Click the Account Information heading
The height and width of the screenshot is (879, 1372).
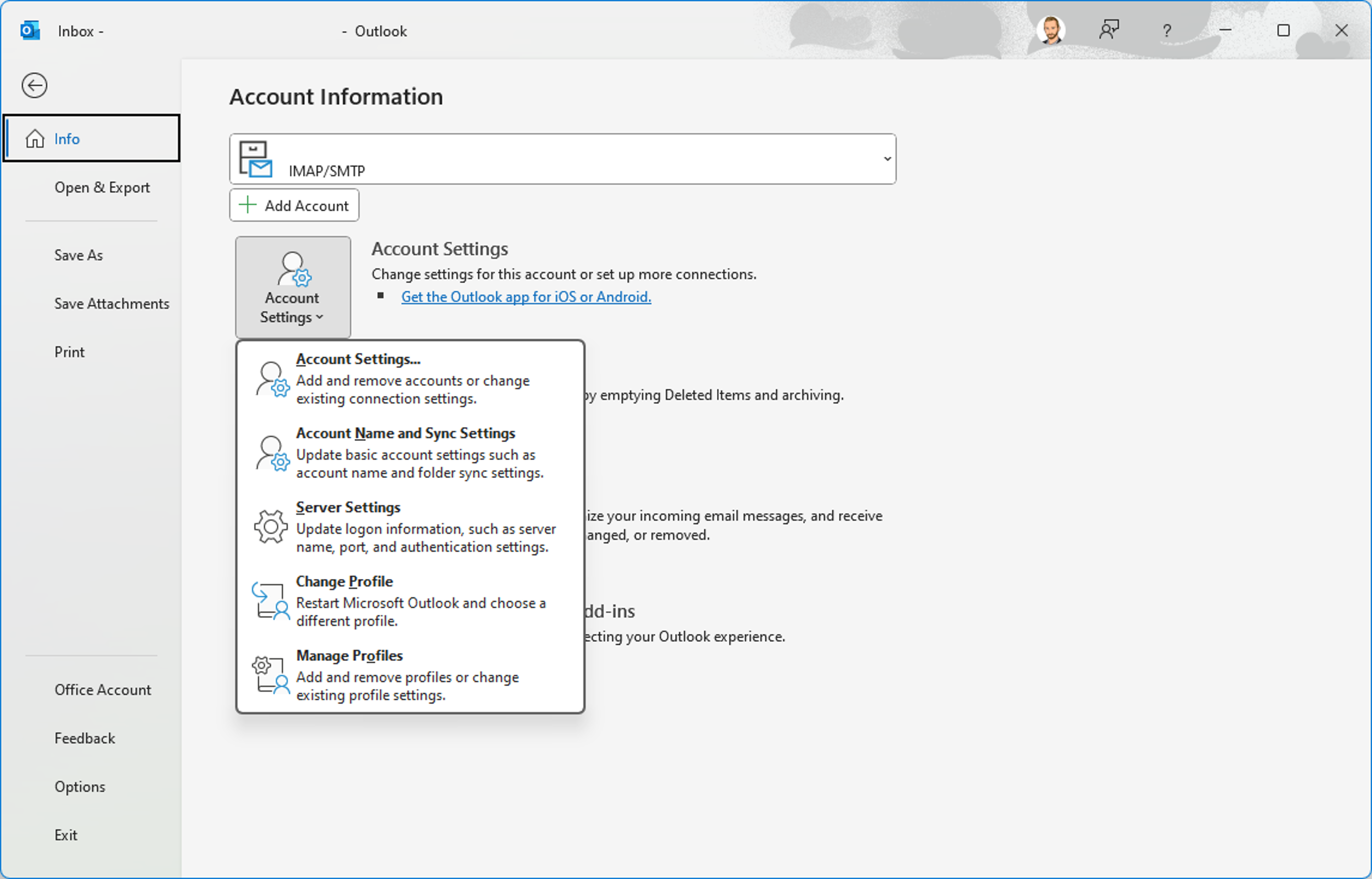coord(336,97)
